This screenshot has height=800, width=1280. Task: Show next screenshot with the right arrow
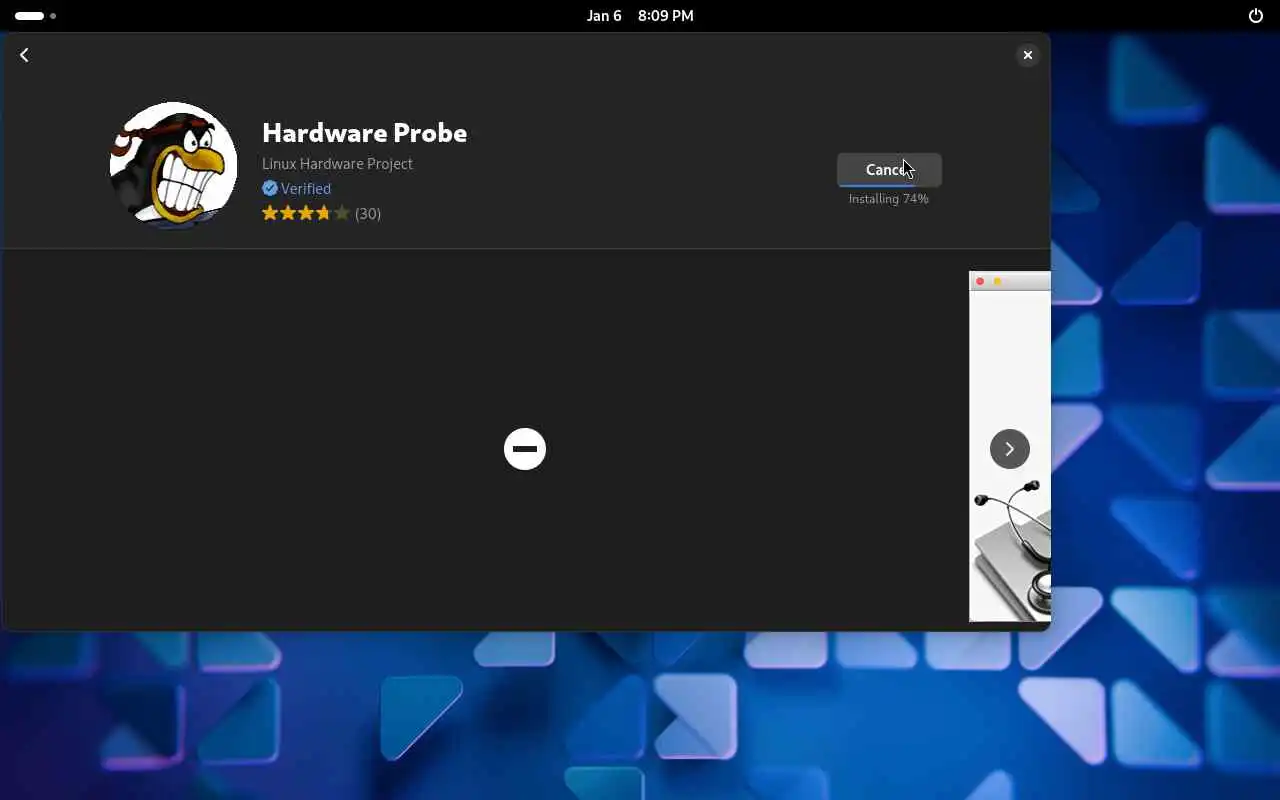click(x=1009, y=449)
